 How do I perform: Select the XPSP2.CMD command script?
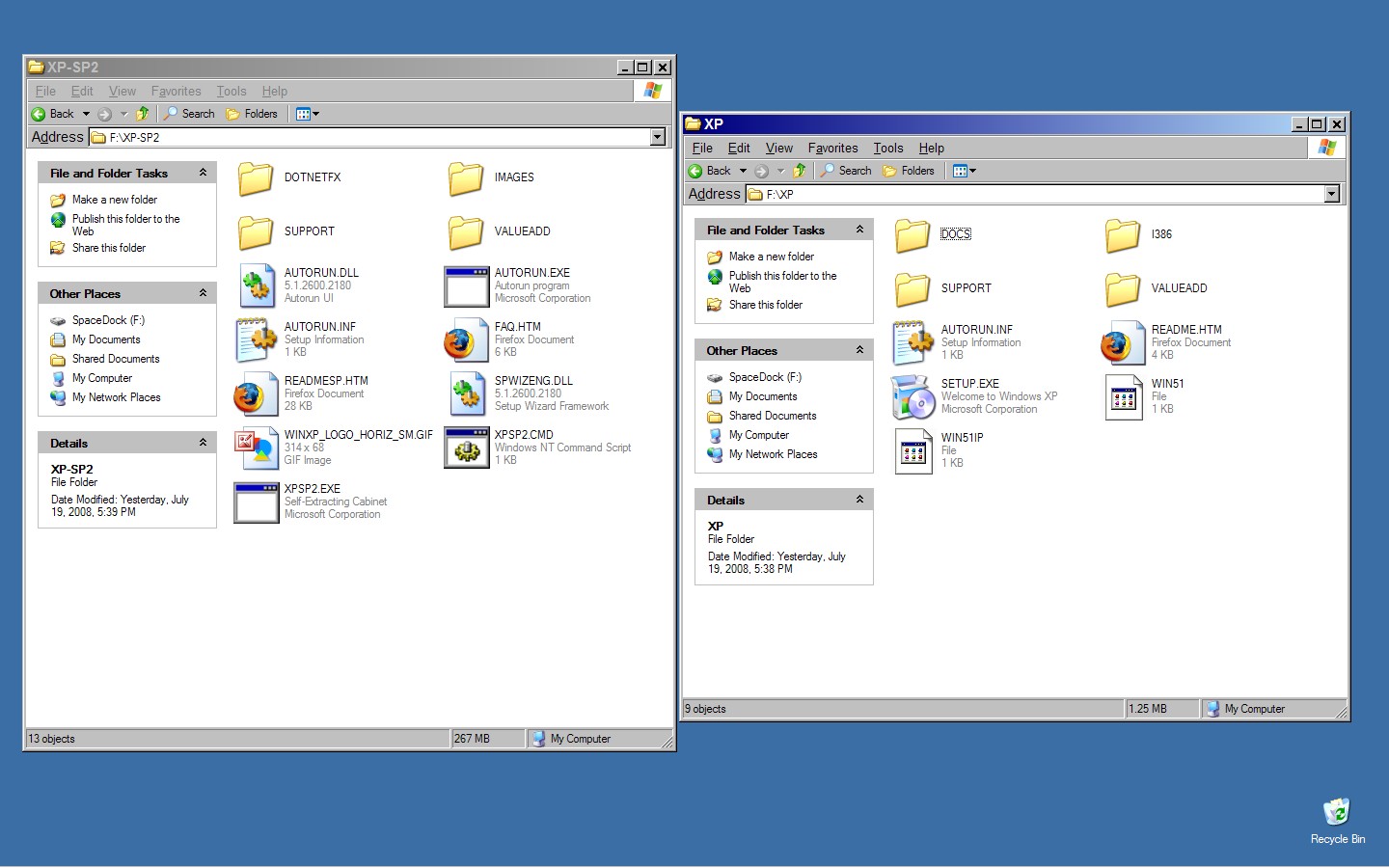click(x=466, y=448)
